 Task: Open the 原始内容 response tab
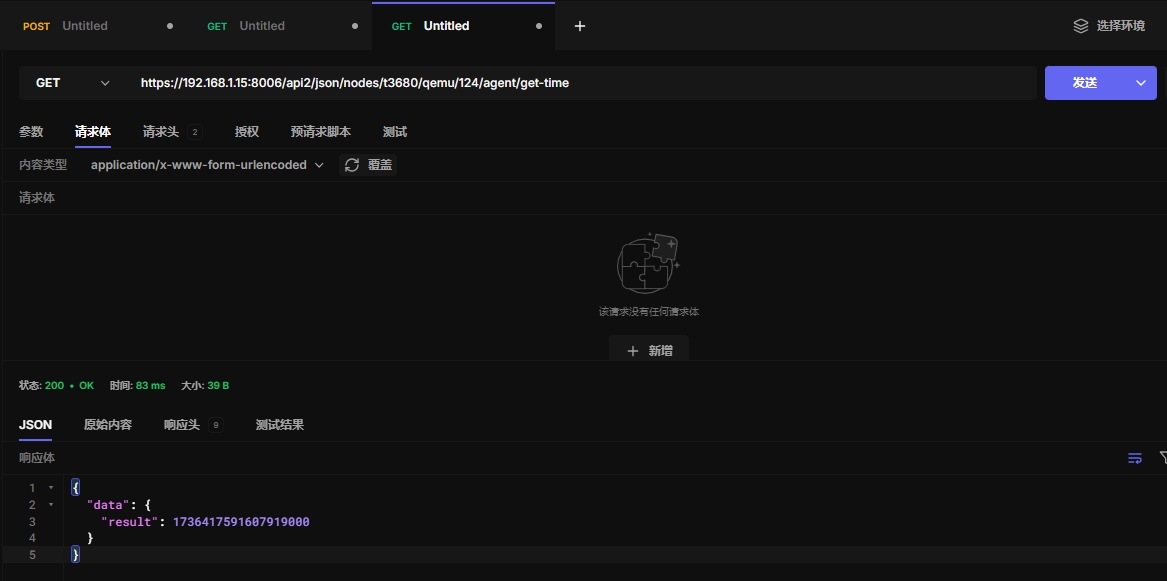point(108,425)
